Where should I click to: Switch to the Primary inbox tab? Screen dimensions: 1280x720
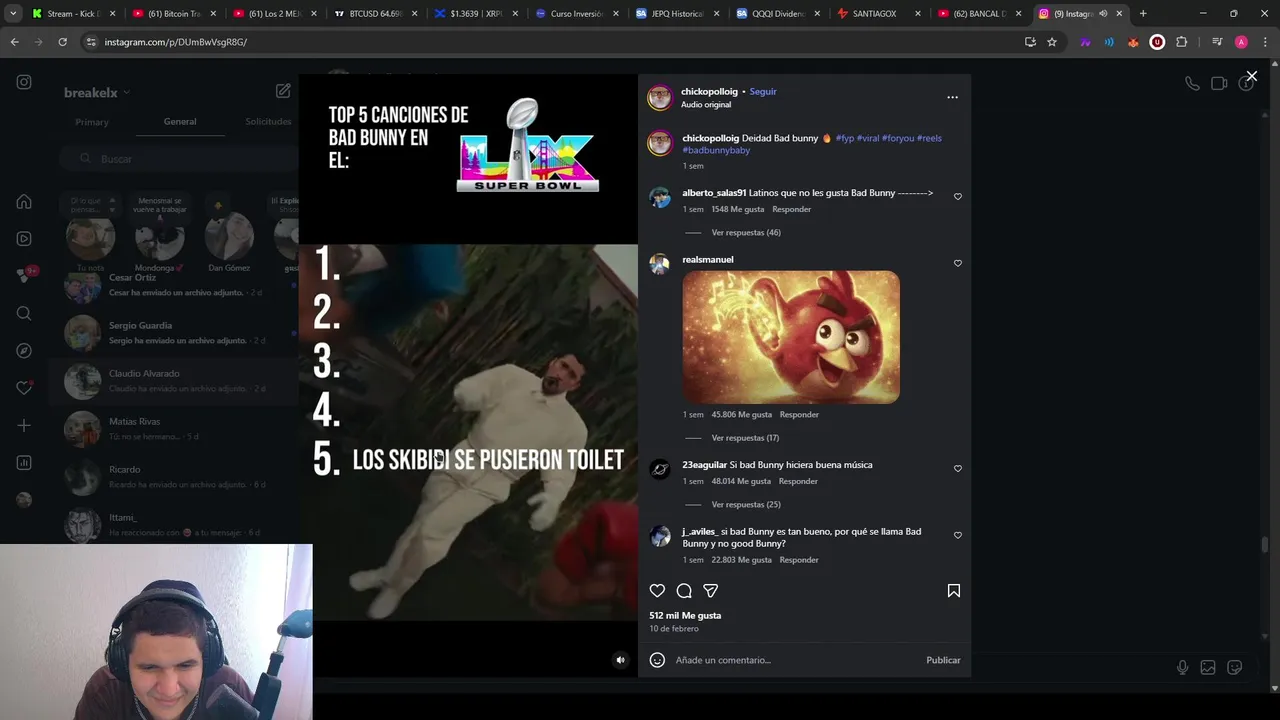point(92,122)
